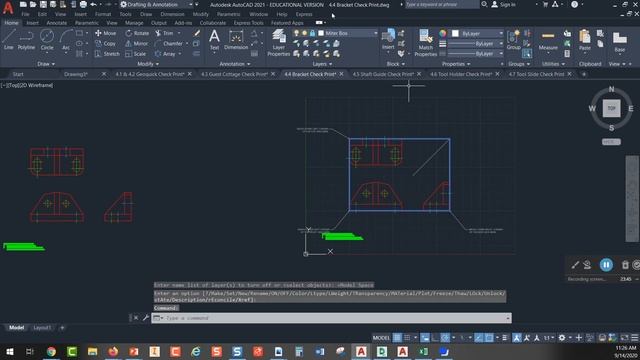Activate the Scale command
640x360 pixels.
click(136, 54)
